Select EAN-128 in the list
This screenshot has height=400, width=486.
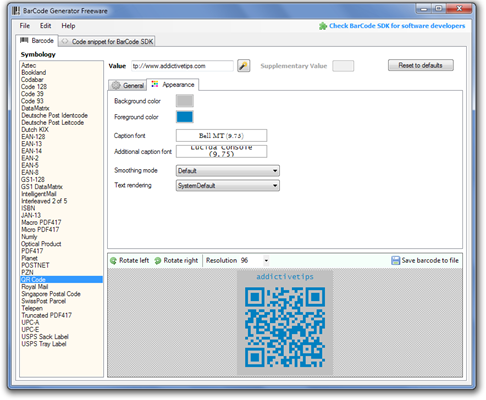click(x=33, y=137)
